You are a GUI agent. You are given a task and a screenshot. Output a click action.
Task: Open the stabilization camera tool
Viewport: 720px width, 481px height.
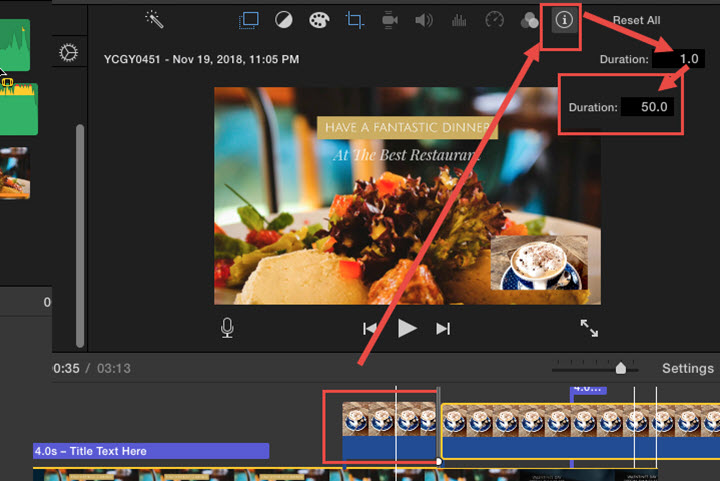click(389, 19)
